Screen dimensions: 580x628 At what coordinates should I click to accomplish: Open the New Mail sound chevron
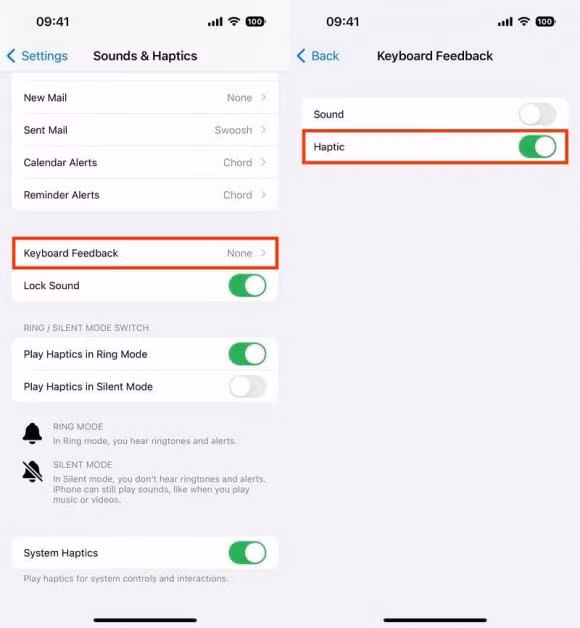(264, 97)
